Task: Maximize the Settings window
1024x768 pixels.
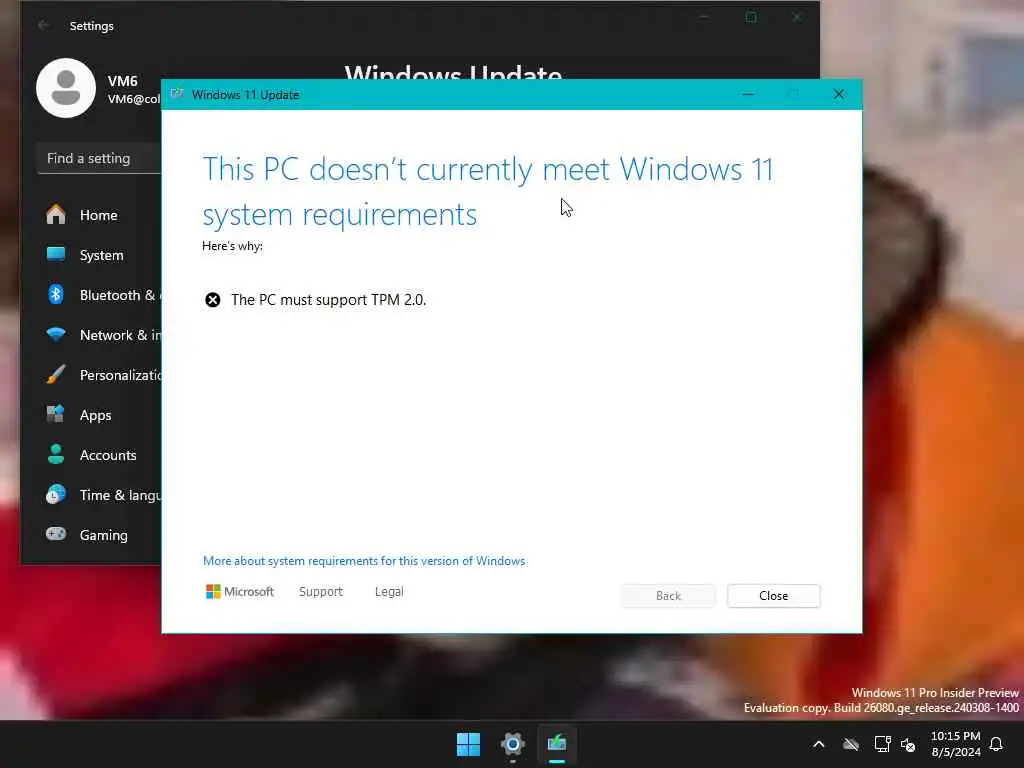Action: point(751,17)
